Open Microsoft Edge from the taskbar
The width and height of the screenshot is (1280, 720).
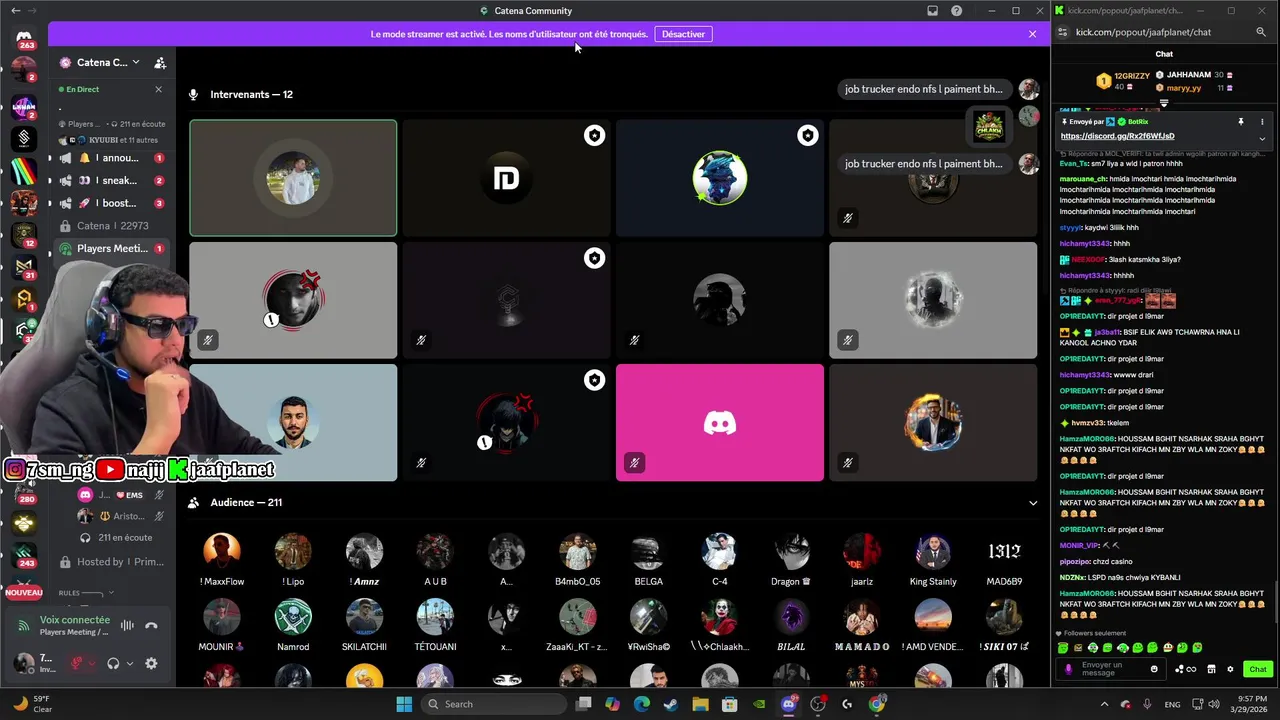point(641,704)
